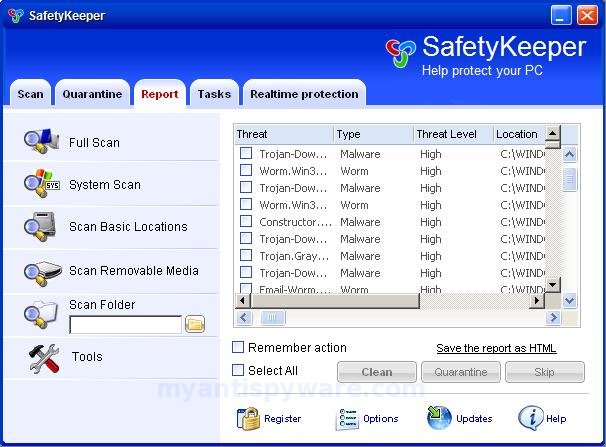Tick the Trojan.Gray... row checkbox
This screenshot has width=606, height=447.
(x=246, y=255)
